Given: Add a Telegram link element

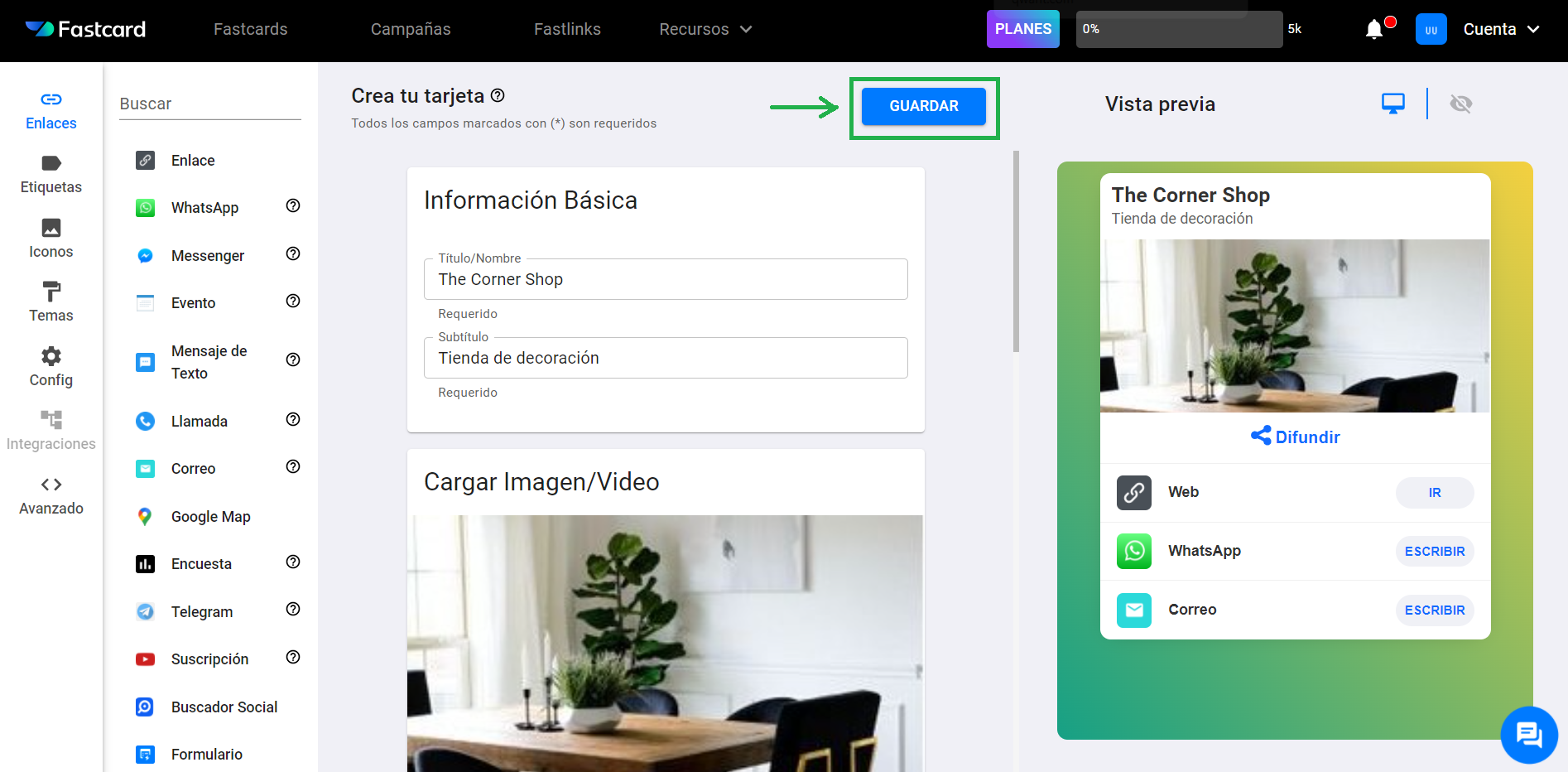Looking at the screenshot, I should pos(201,612).
